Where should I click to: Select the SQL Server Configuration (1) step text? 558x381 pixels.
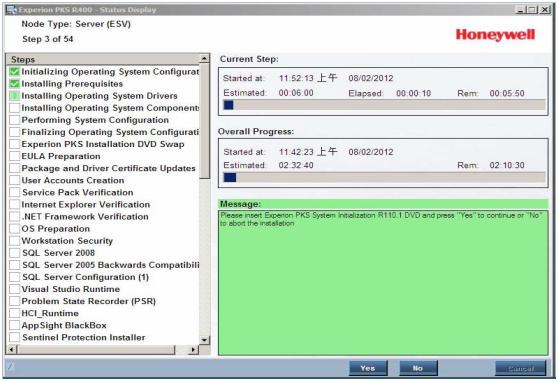click(x=85, y=277)
